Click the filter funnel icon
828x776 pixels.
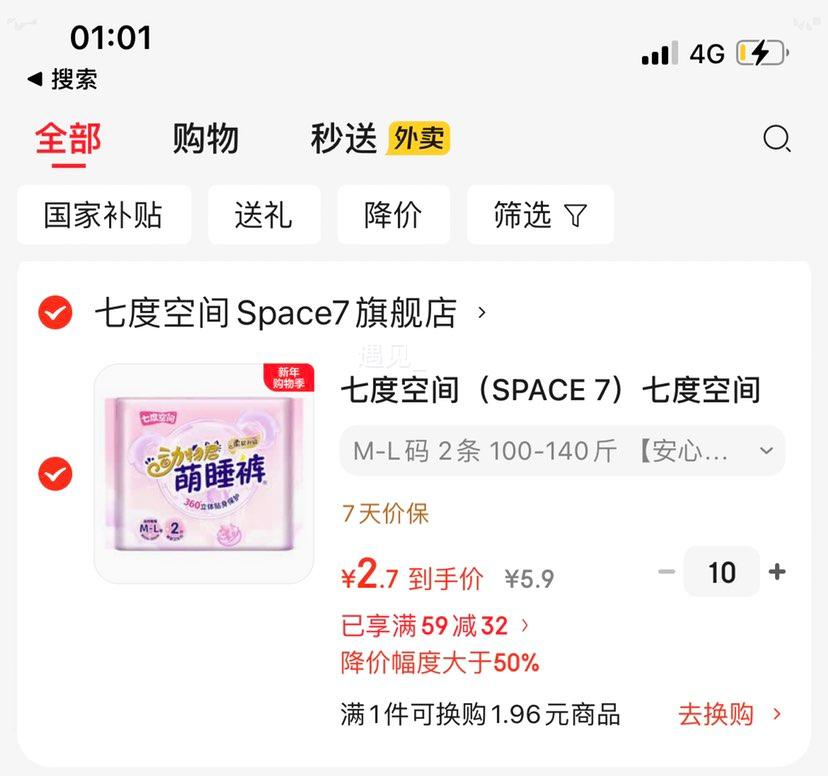click(x=576, y=215)
